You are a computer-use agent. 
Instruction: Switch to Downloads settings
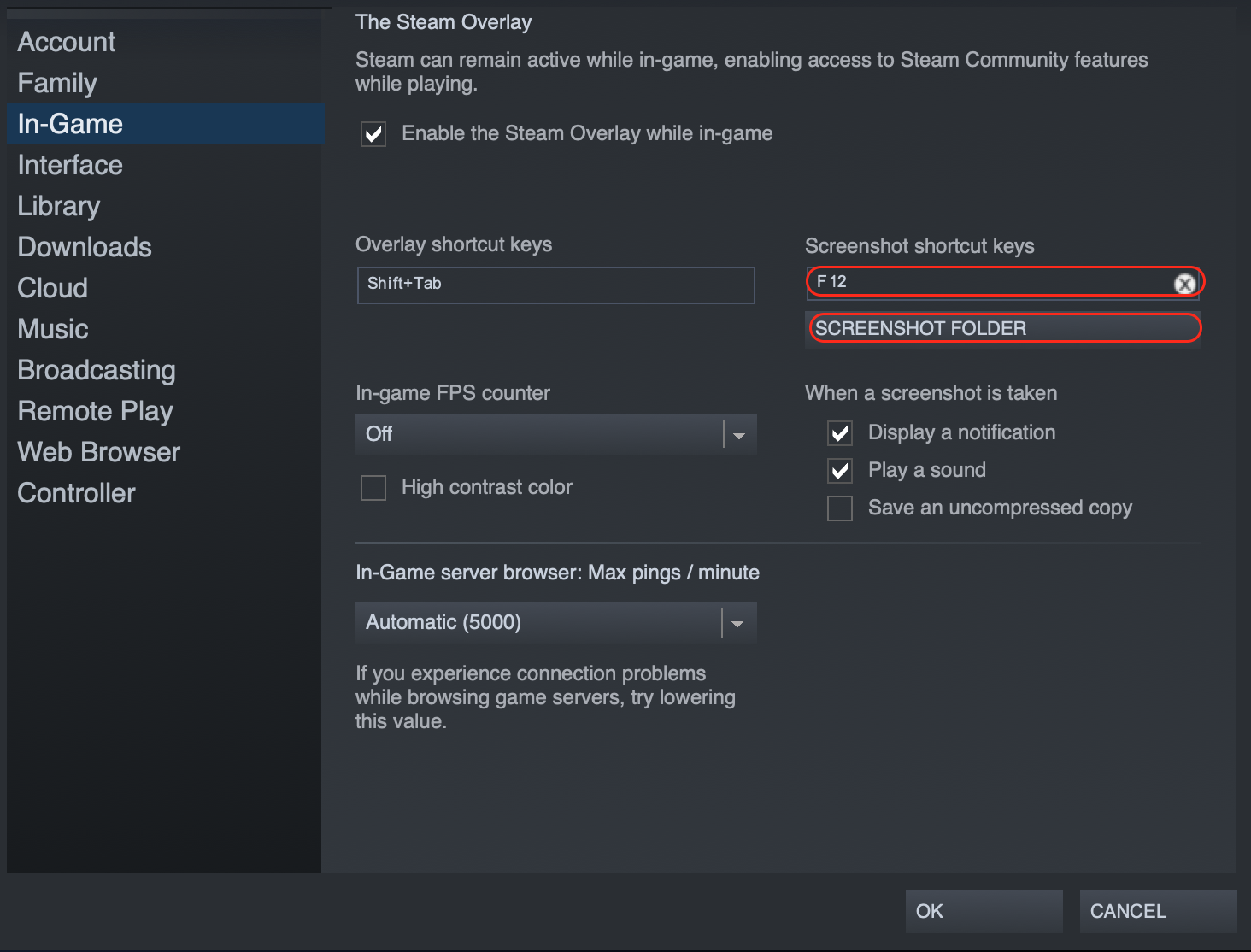pyautogui.click(x=165, y=247)
